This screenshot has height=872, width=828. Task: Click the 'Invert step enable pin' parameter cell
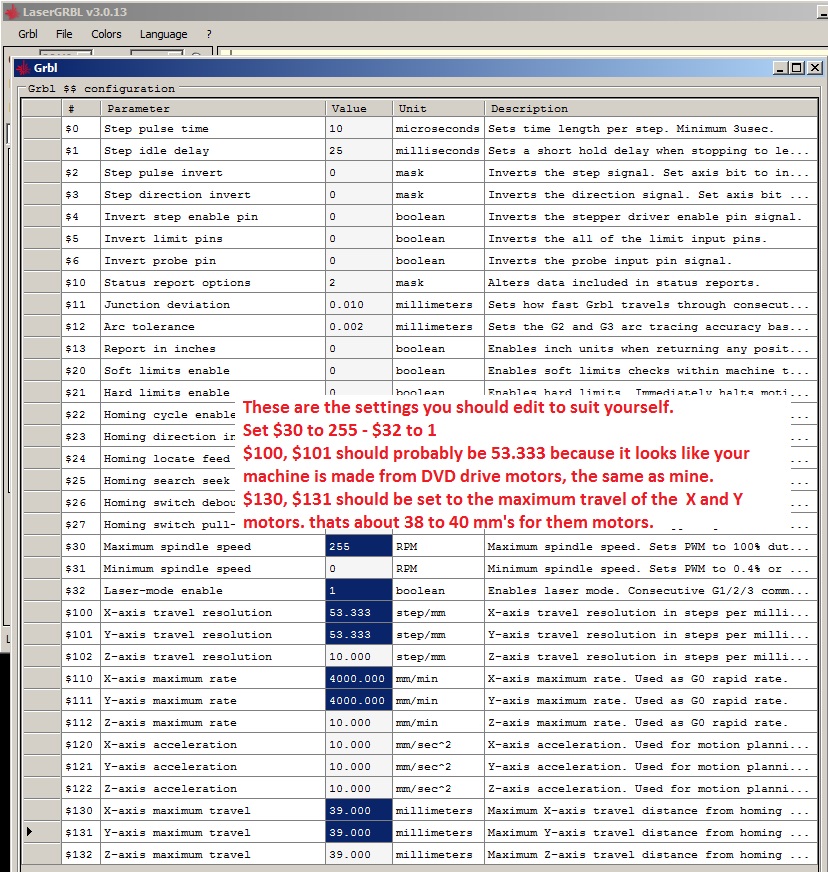pyautogui.click(x=213, y=216)
